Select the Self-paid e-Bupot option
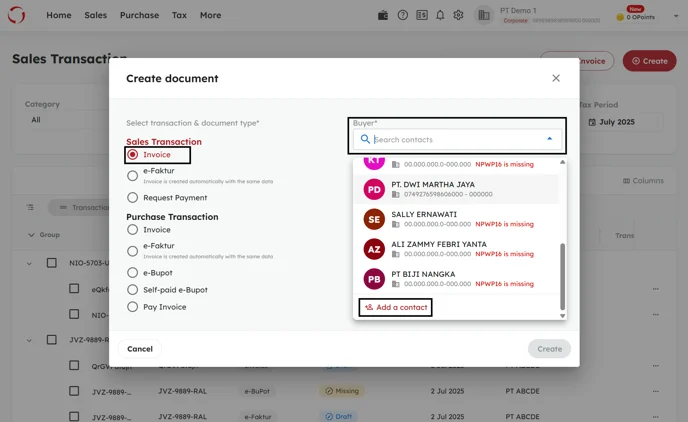Viewport: 688px width, 422px height. click(x=133, y=290)
